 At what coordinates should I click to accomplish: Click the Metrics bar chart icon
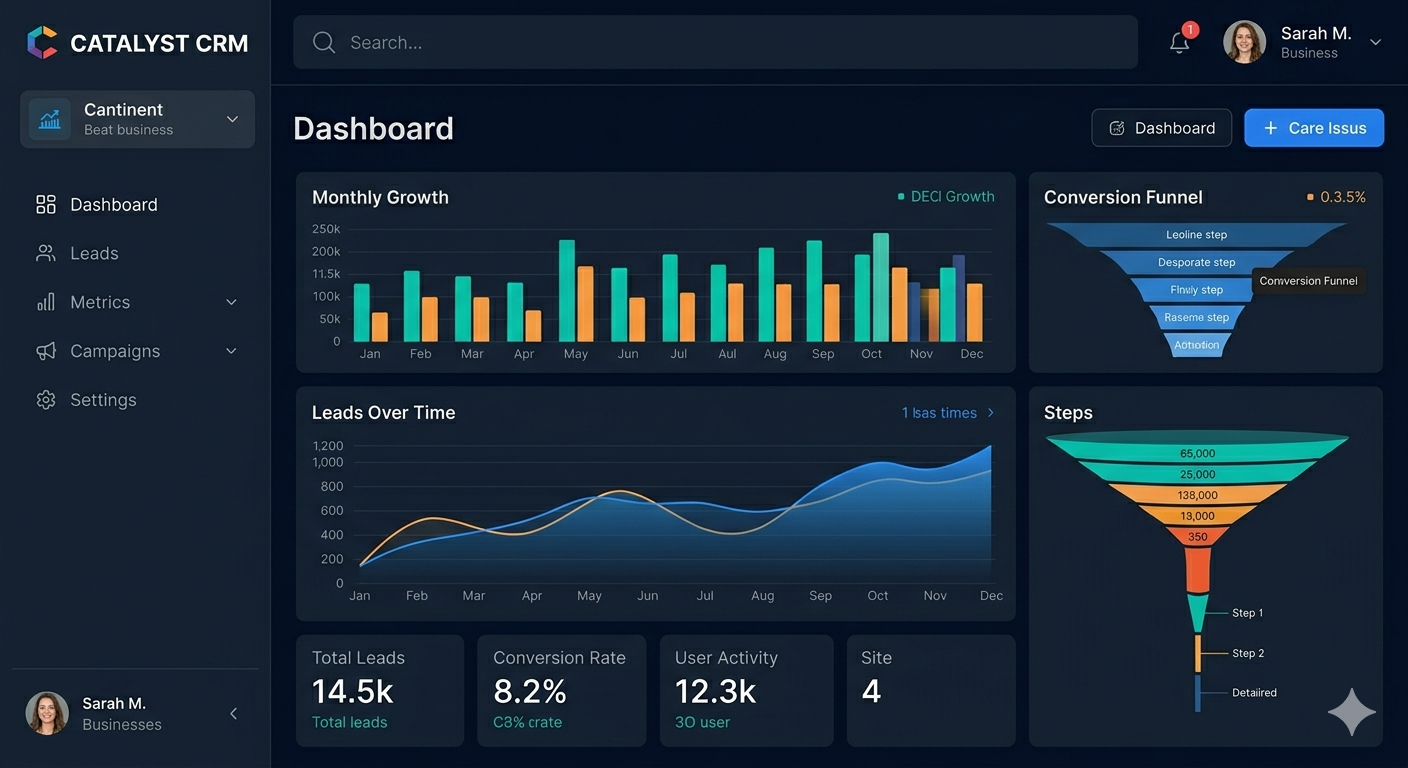coord(46,302)
